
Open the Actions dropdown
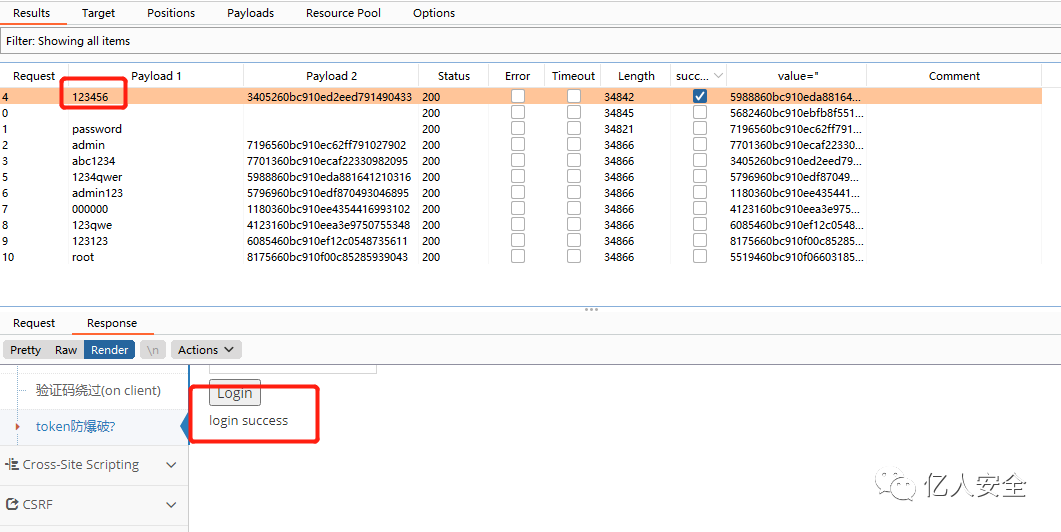coord(206,350)
